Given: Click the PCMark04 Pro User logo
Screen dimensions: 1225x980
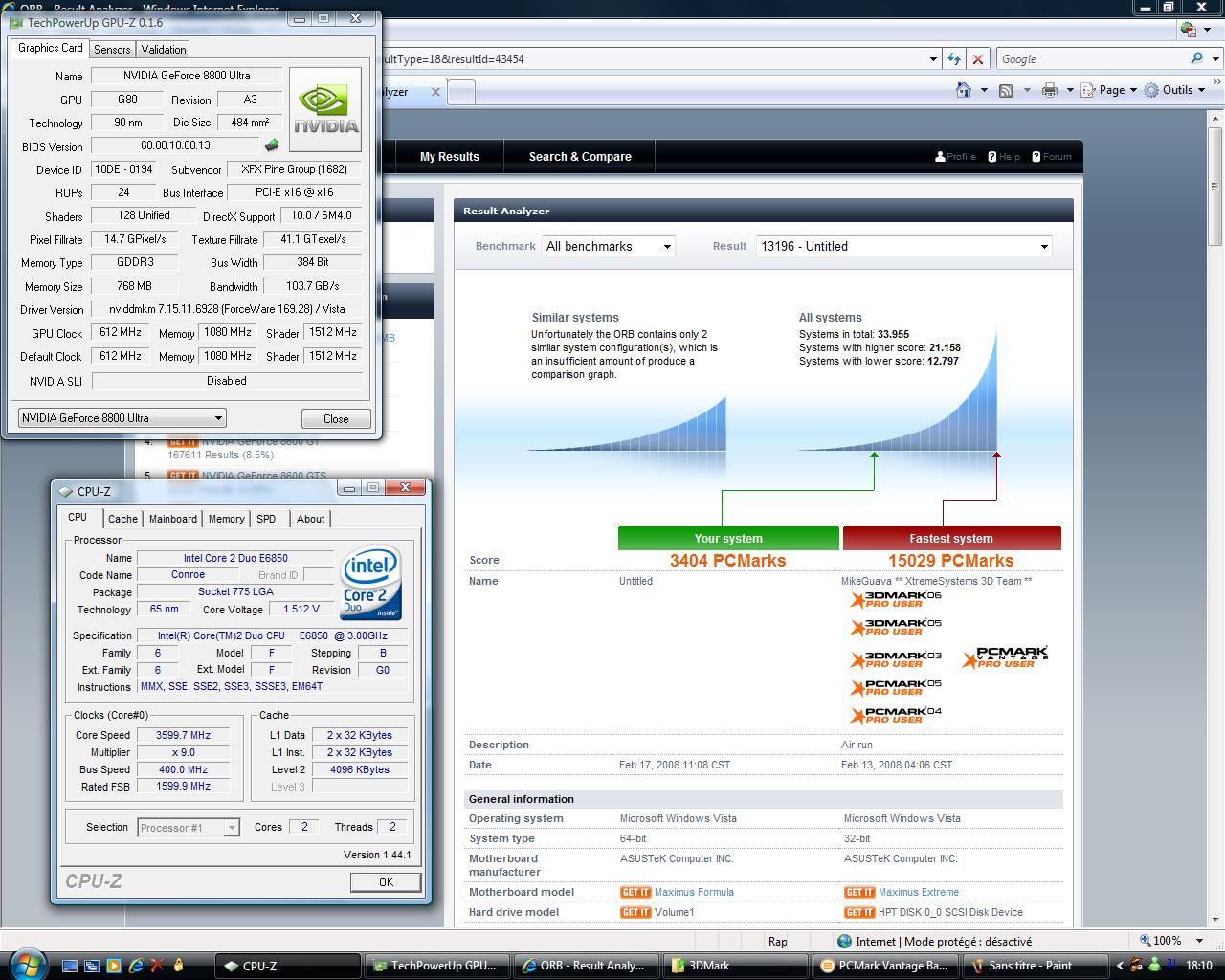Looking at the screenshot, I should point(896,715).
